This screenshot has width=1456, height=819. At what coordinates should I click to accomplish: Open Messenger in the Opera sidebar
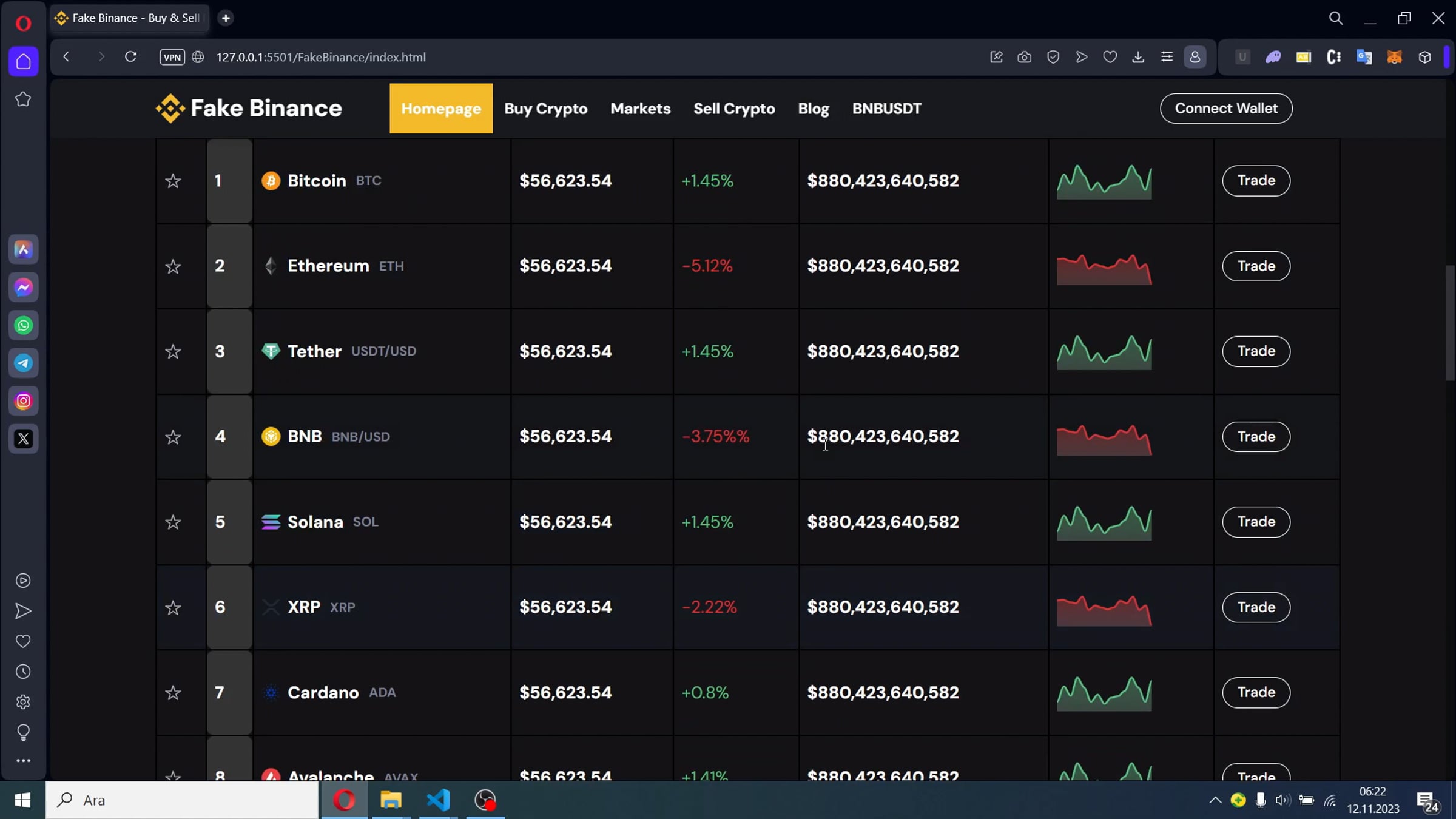tap(24, 288)
